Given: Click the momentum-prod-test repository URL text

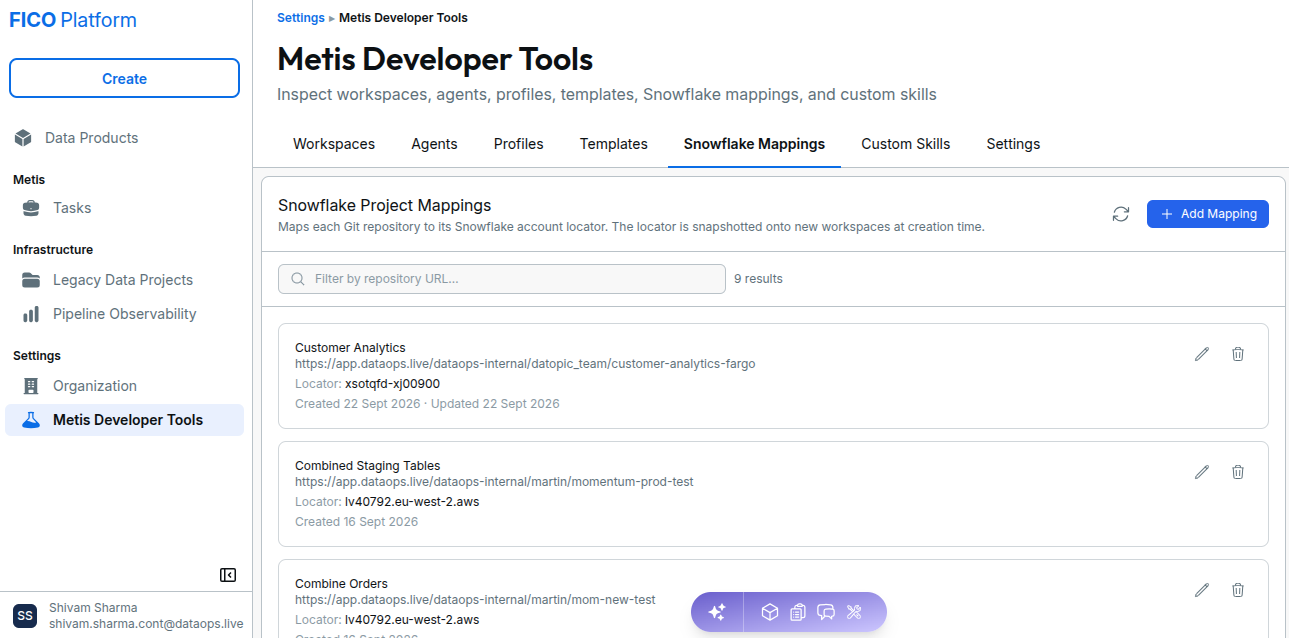Looking at the screenshot, I should point(494,482).
